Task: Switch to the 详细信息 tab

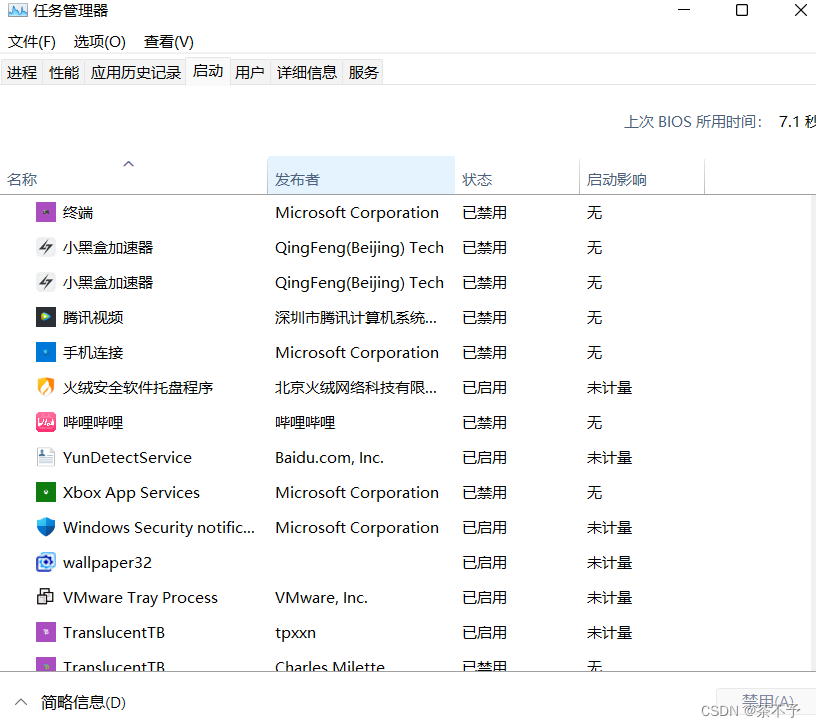Action: pyautogui.click(x=307, y=72)
